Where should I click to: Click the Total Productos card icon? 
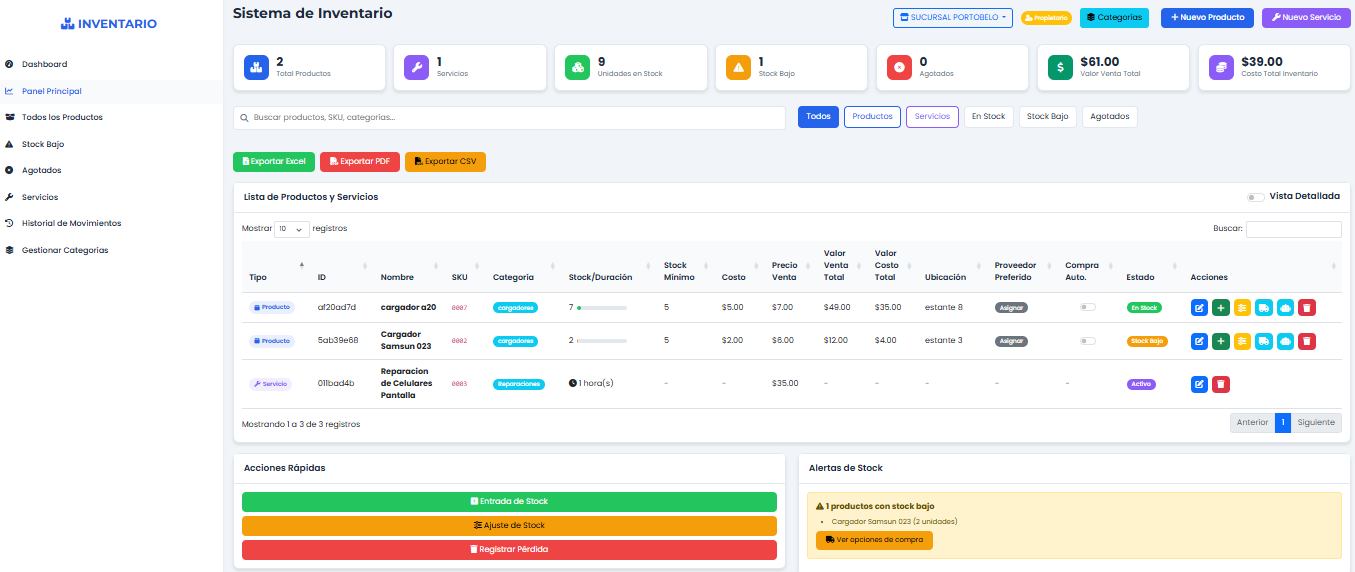pyautogui.click(x=256, y=67)
